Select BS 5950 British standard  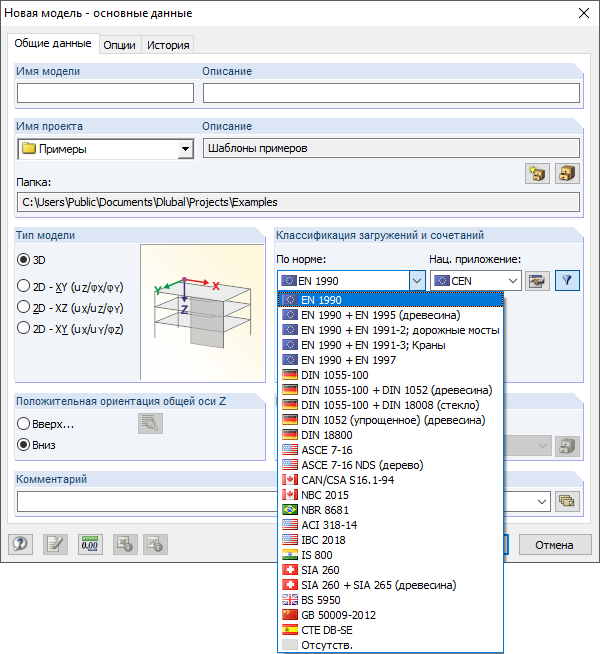[x=391, y=600]
